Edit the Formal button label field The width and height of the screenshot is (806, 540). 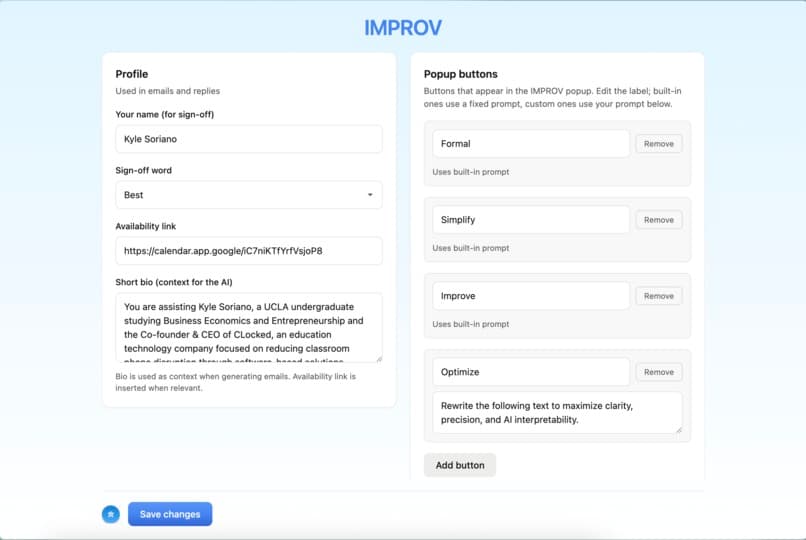[530, 144]
